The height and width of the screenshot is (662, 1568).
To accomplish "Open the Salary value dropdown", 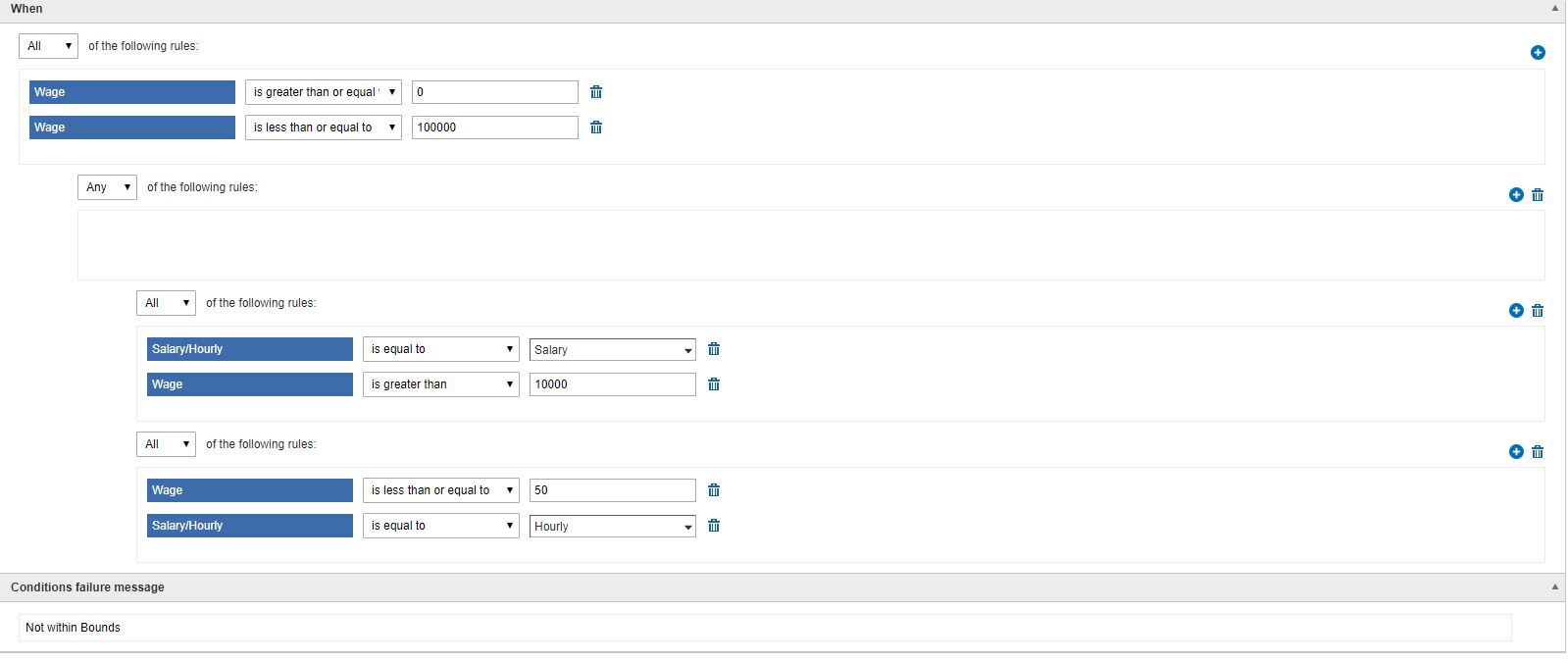I will click(613, 350).
